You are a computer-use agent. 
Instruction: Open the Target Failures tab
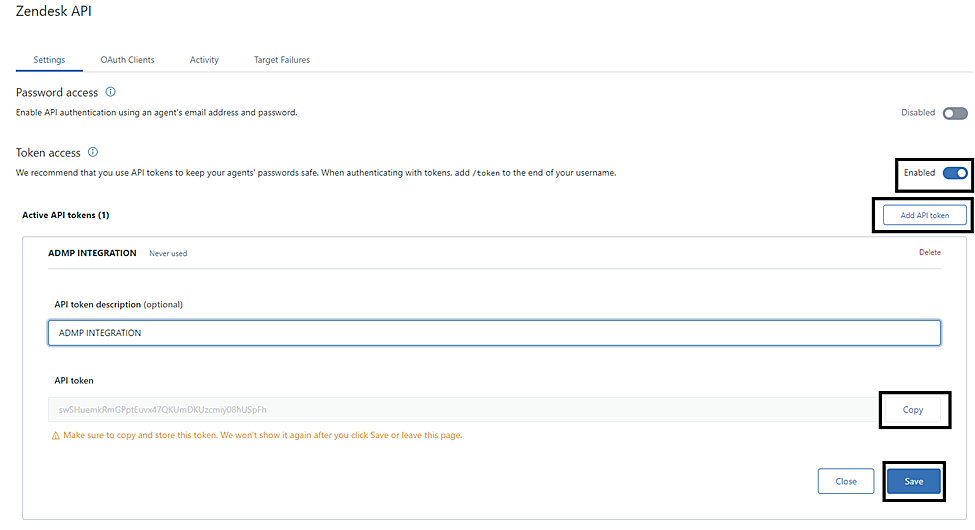282,60
